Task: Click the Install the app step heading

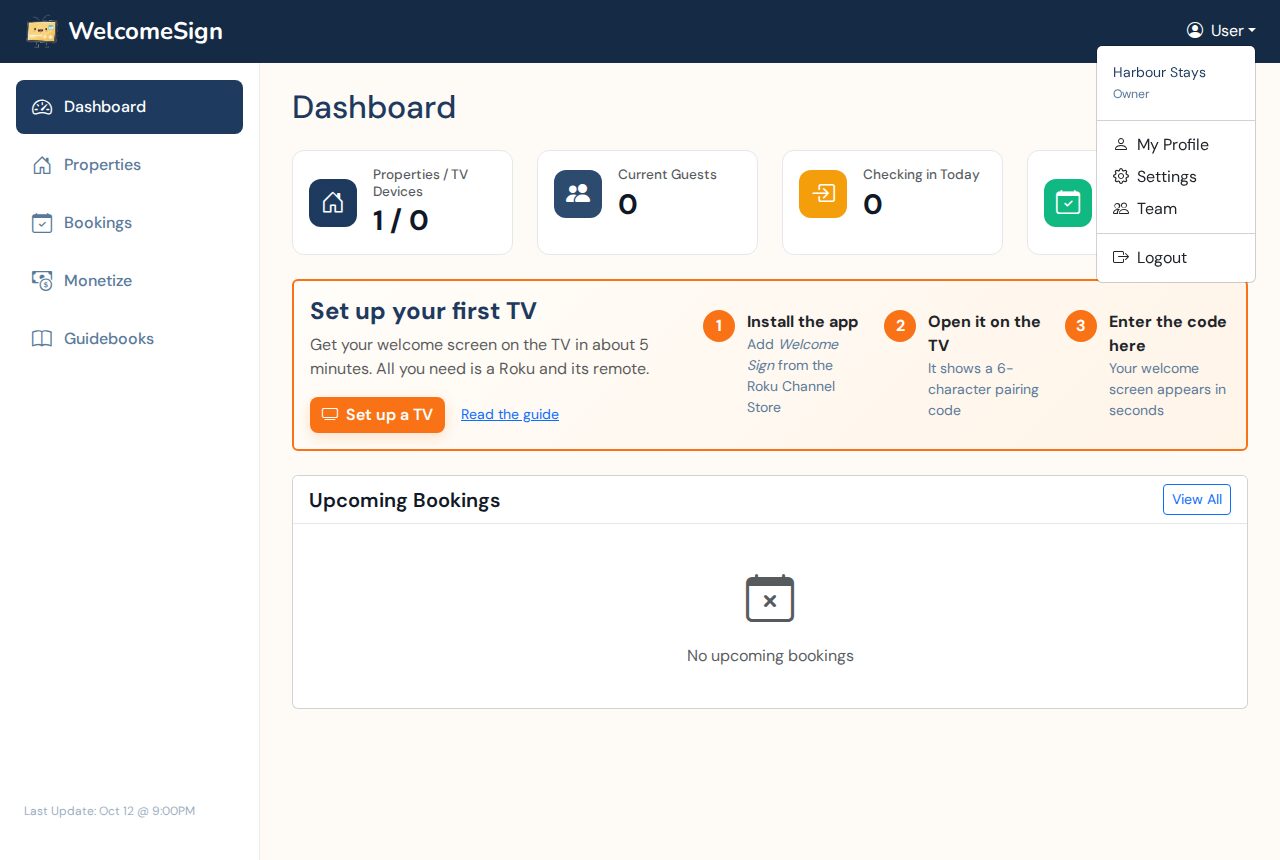Action: point(803,322)
